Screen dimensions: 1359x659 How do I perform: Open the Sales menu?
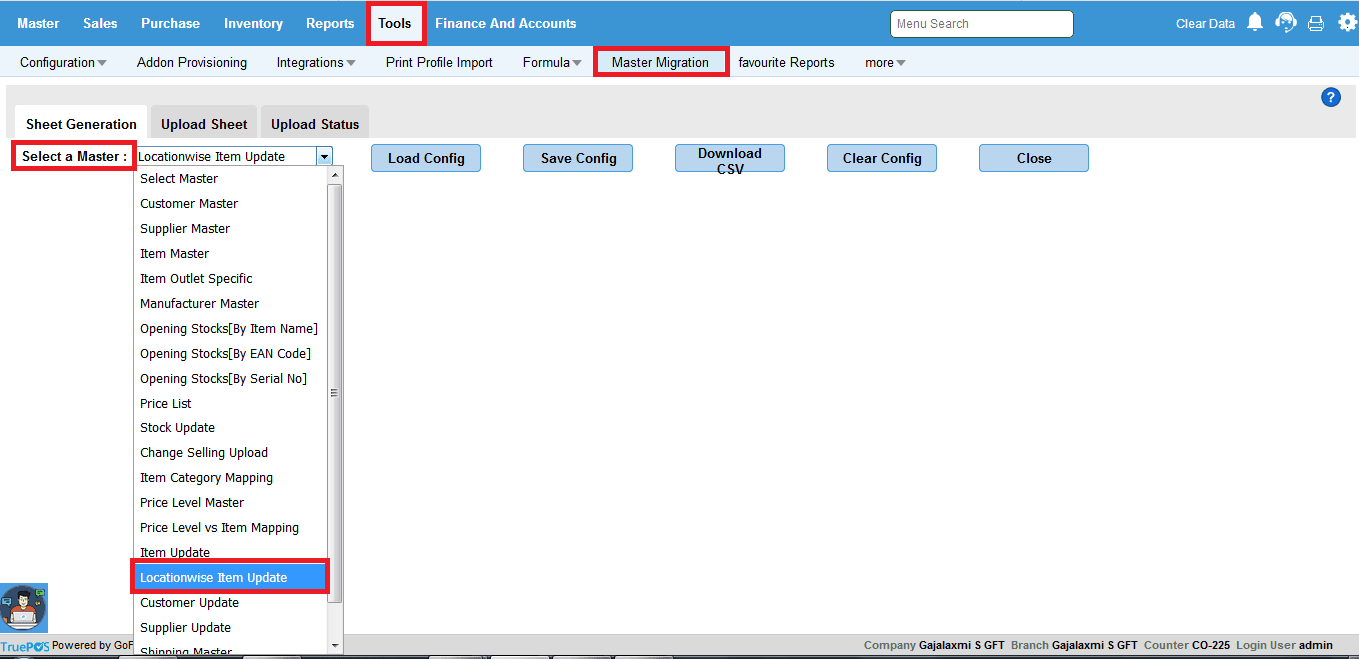(x=100, y=23)
